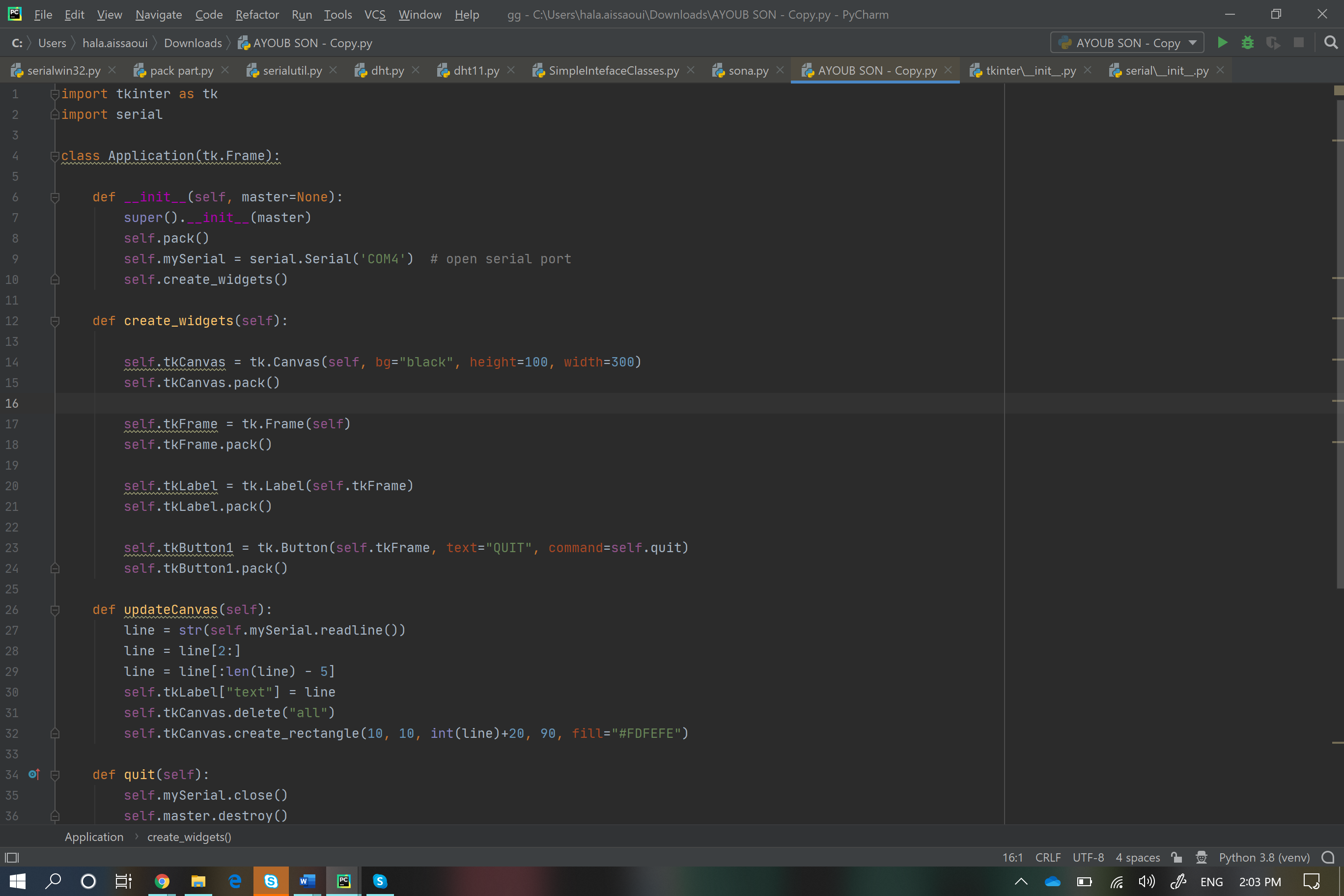Screen dimensions: 1344x896
Task: Click the Run with Coverage icon
Action: click(x=1273, y=43)
